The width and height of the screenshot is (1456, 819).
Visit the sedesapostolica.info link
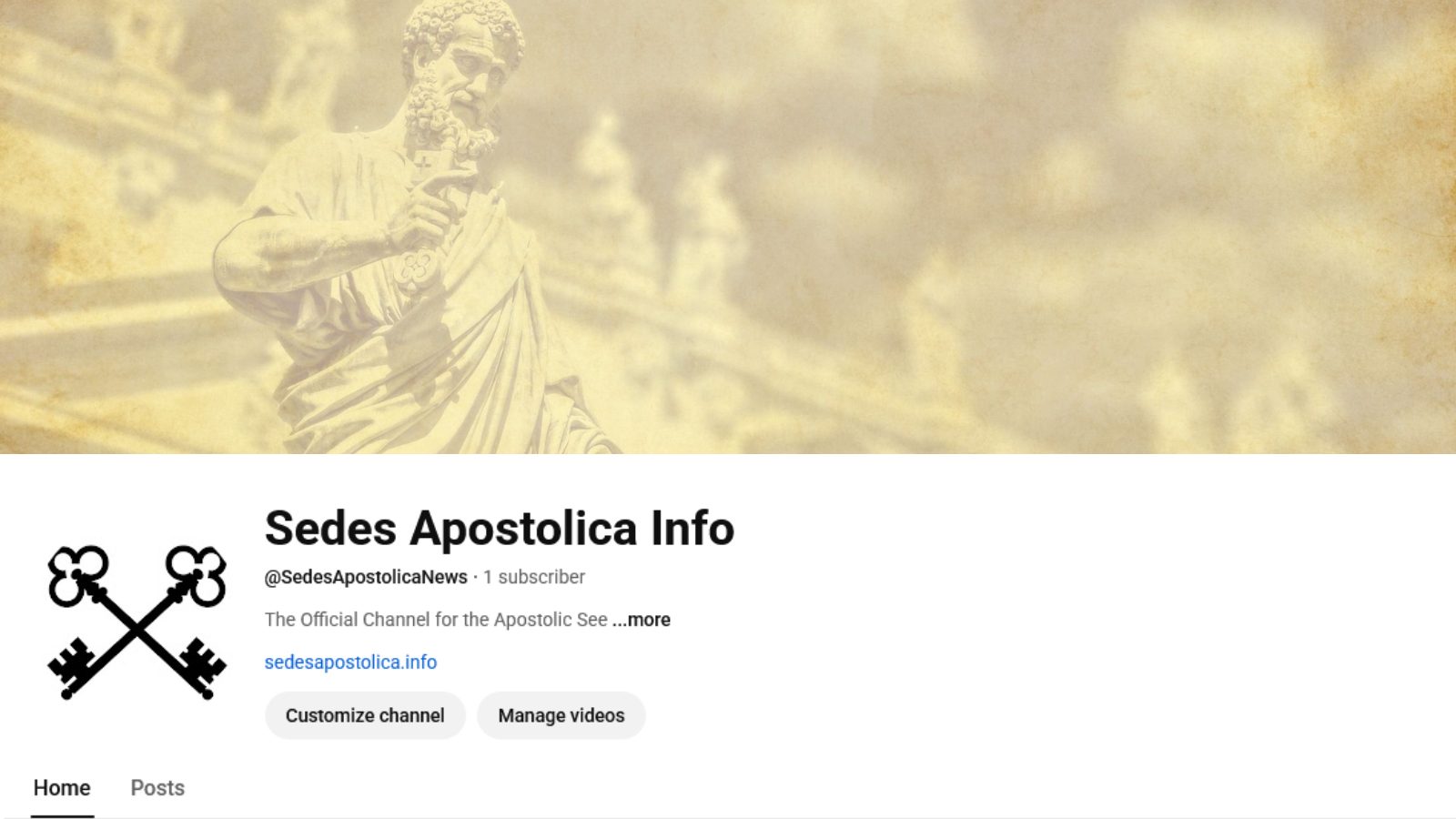[x=350, y=662]
